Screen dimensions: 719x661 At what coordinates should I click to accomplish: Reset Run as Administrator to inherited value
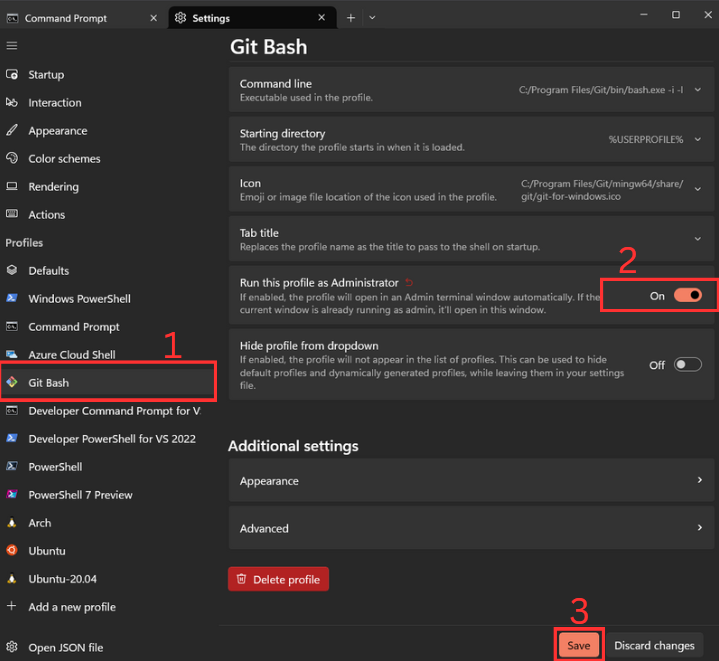coord(409,282)
